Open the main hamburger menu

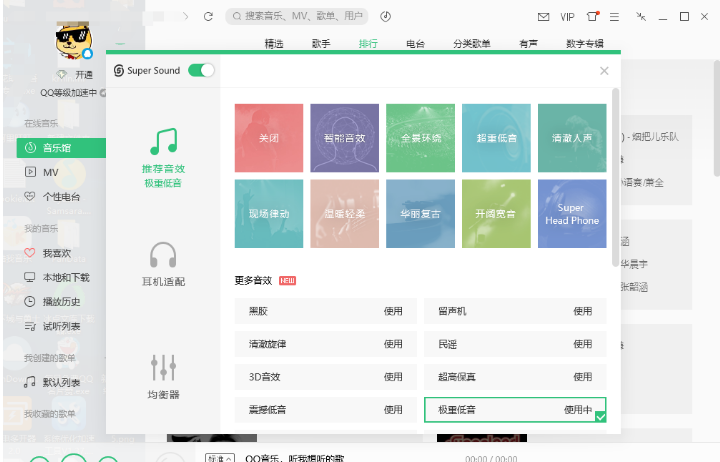[614, 17]
